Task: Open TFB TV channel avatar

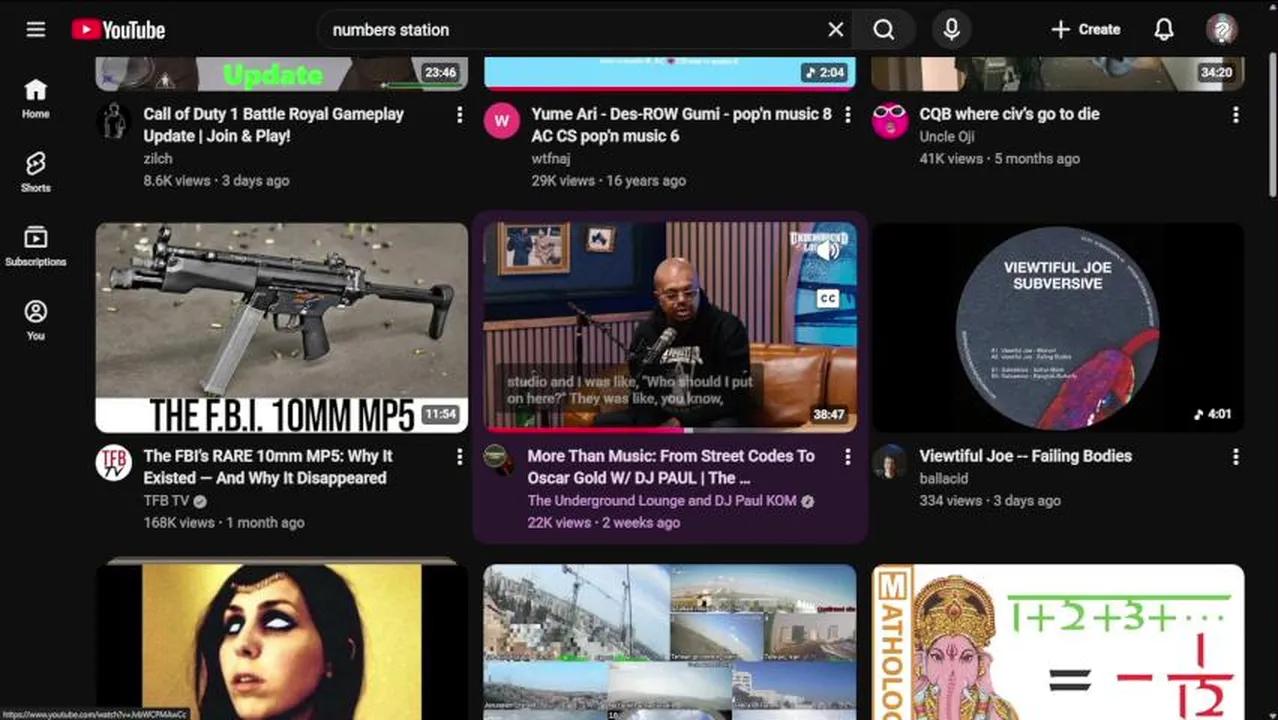Action: pos(113,463)
